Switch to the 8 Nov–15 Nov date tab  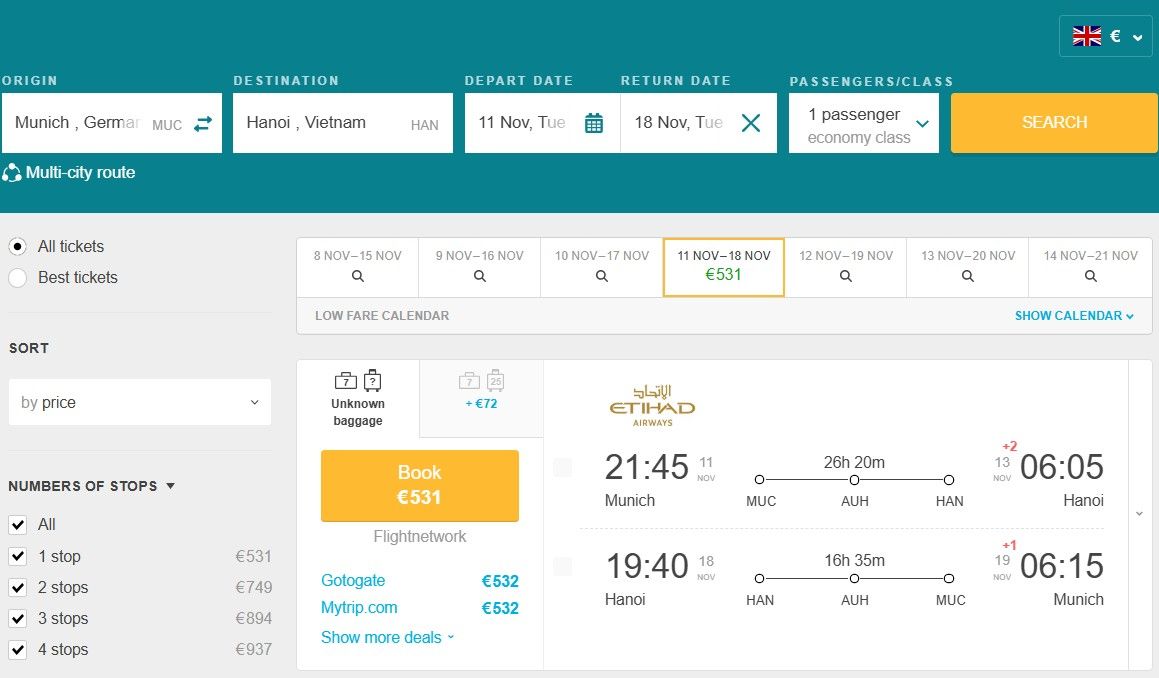tap(358, 267)
